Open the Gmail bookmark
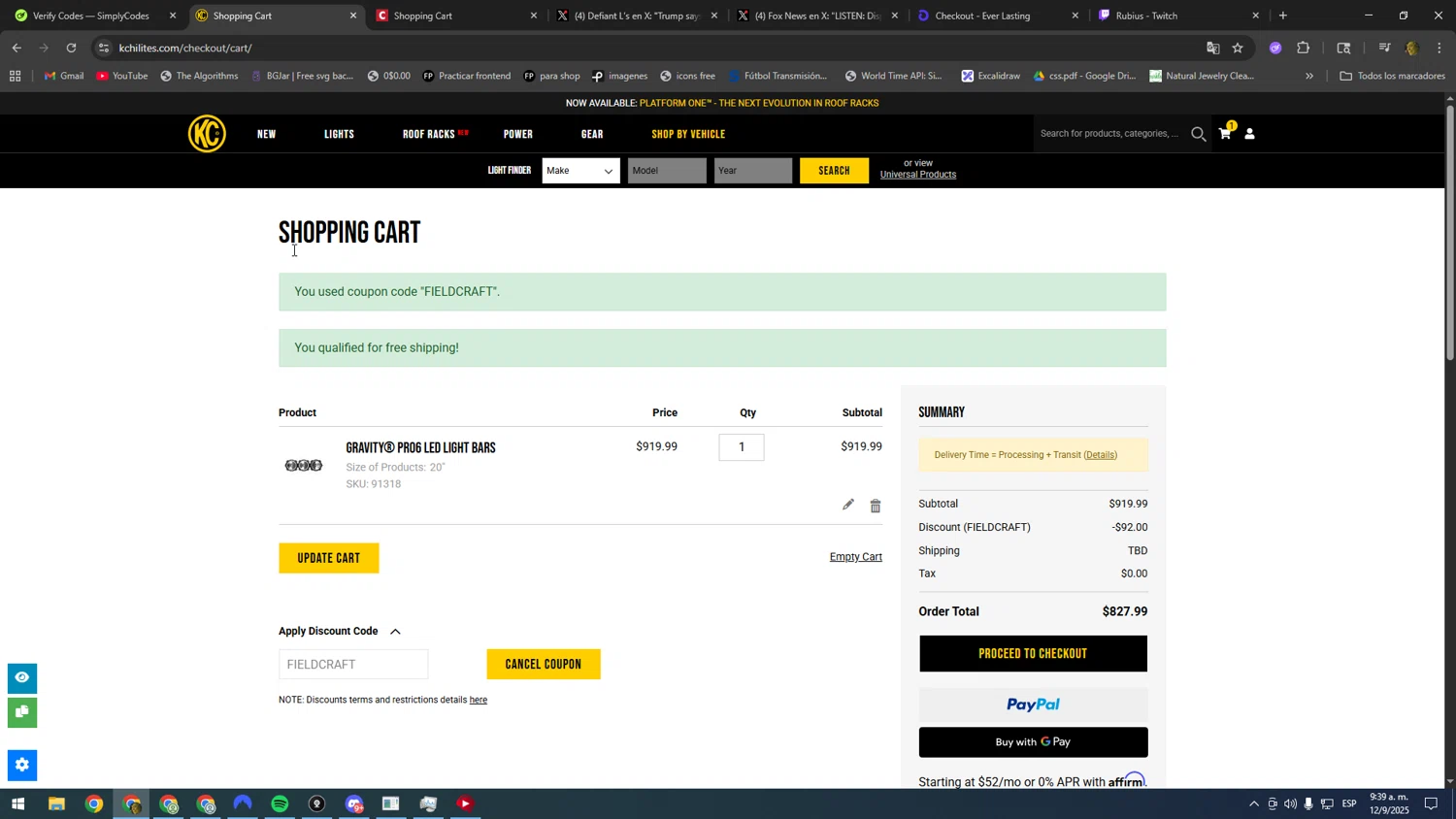Viewport: 1456px width, 819px height. pos(64,76)
